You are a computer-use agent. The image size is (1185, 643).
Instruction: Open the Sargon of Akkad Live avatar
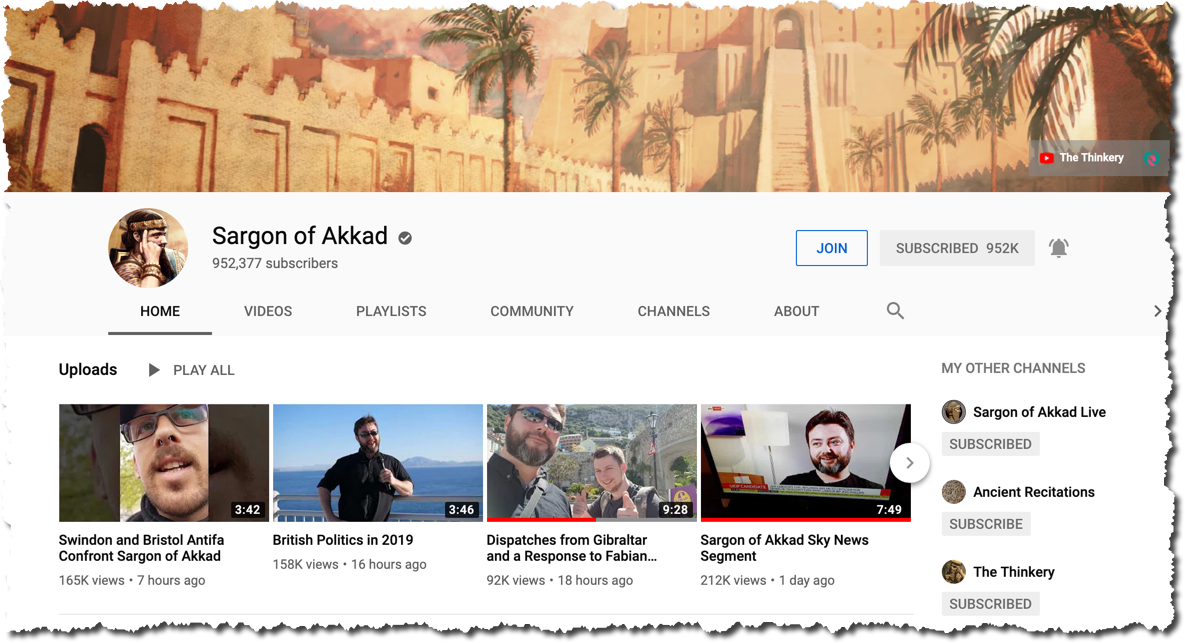[954, 412]
